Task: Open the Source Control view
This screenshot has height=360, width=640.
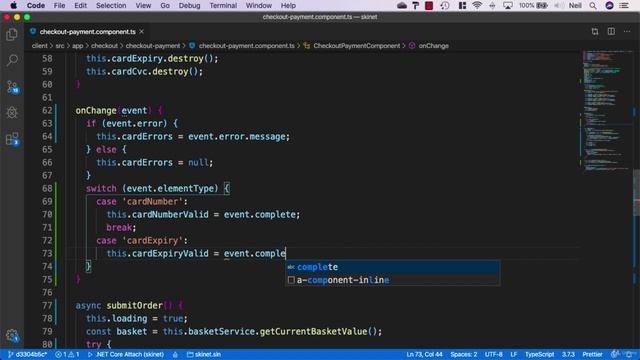Action: click(12, 87)
